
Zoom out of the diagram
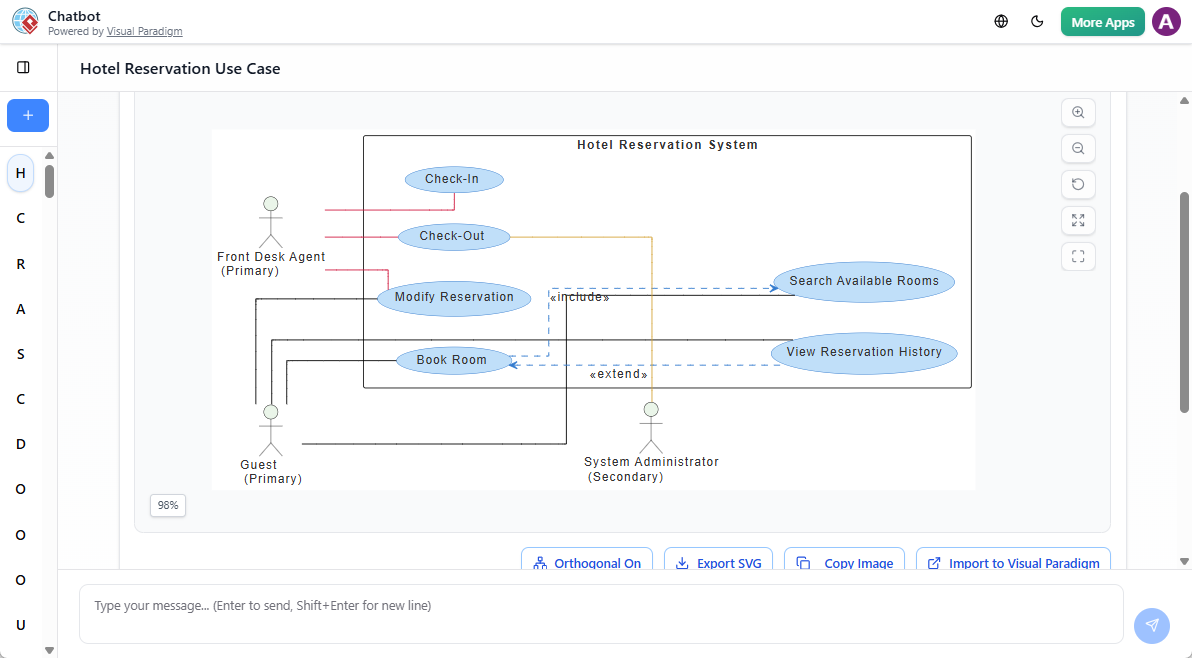click(1078, 148)
